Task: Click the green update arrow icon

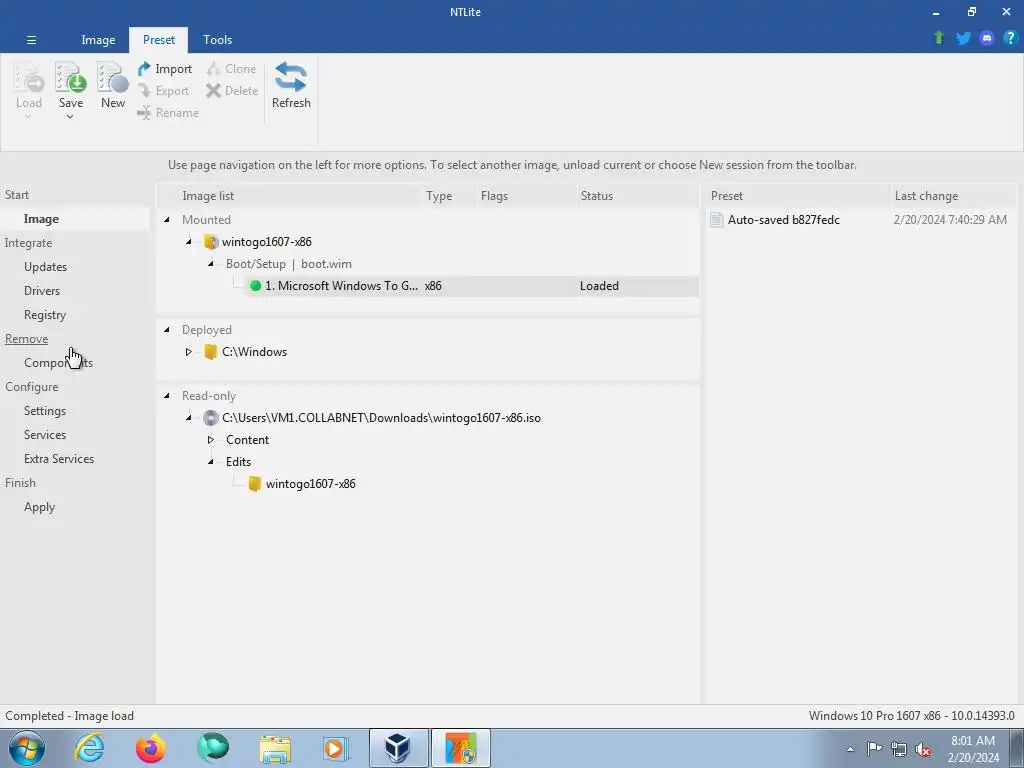Action: click(x=939, y=38)
